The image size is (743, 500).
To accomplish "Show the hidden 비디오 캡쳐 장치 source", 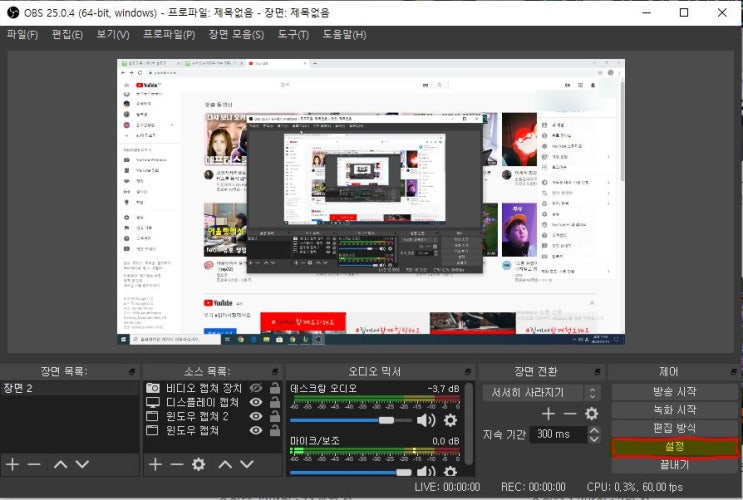I will [x=256, y=388].
